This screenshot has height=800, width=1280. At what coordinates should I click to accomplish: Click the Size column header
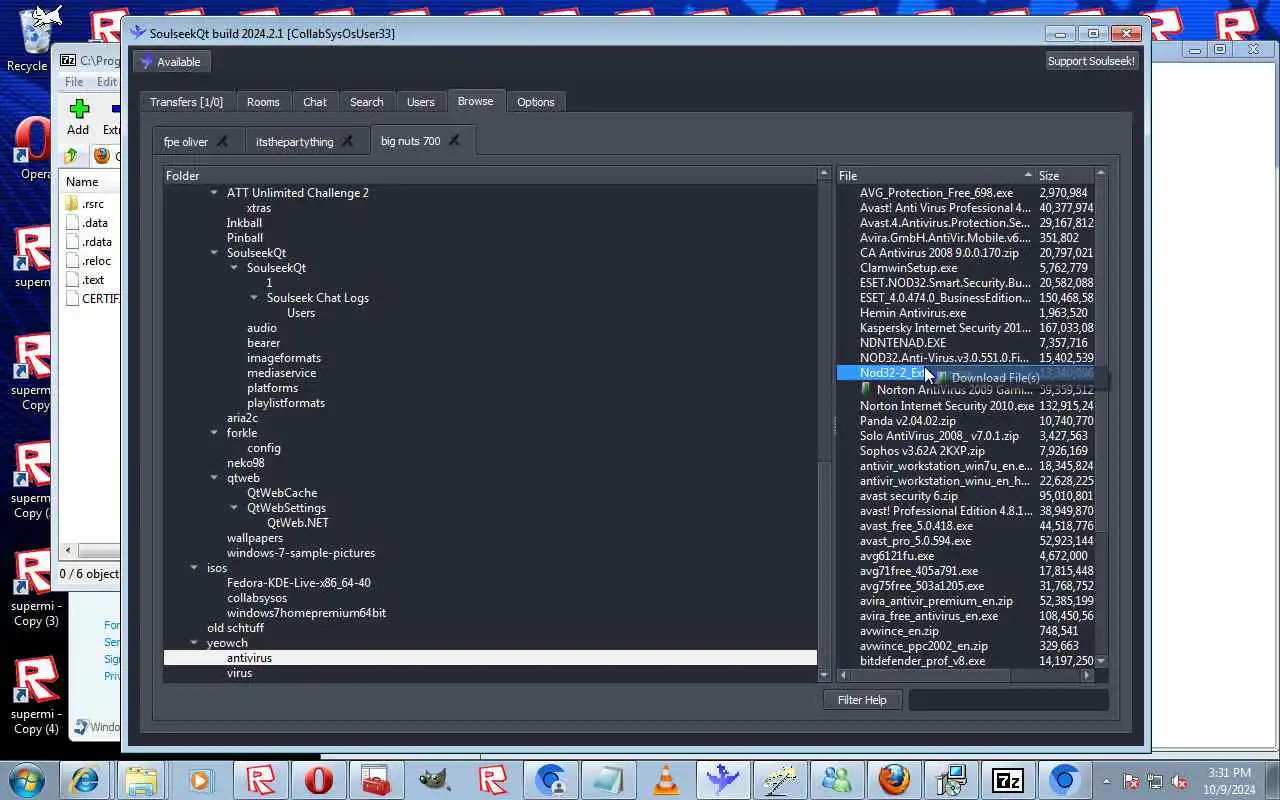(1064, 176)
